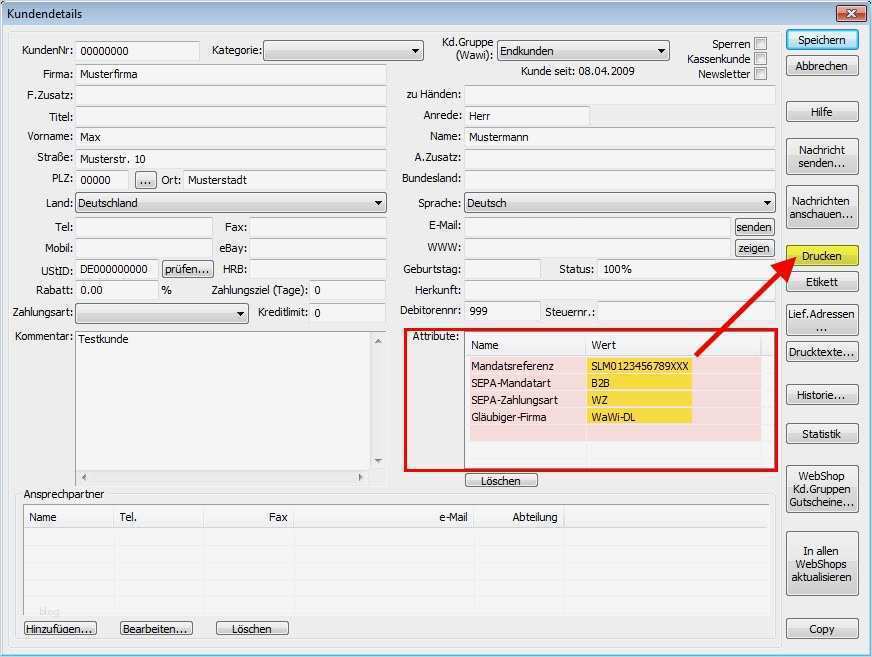This screenshot has height=657, width=872.
Task: Click the Copy button
Action: pos(822,629)
